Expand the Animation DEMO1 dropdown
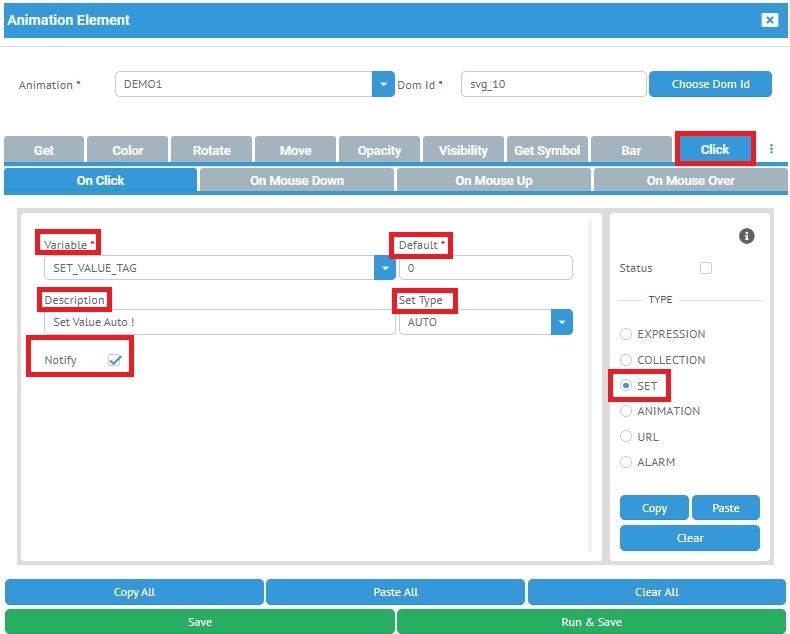The image size is (790, 634). point(383,85)
